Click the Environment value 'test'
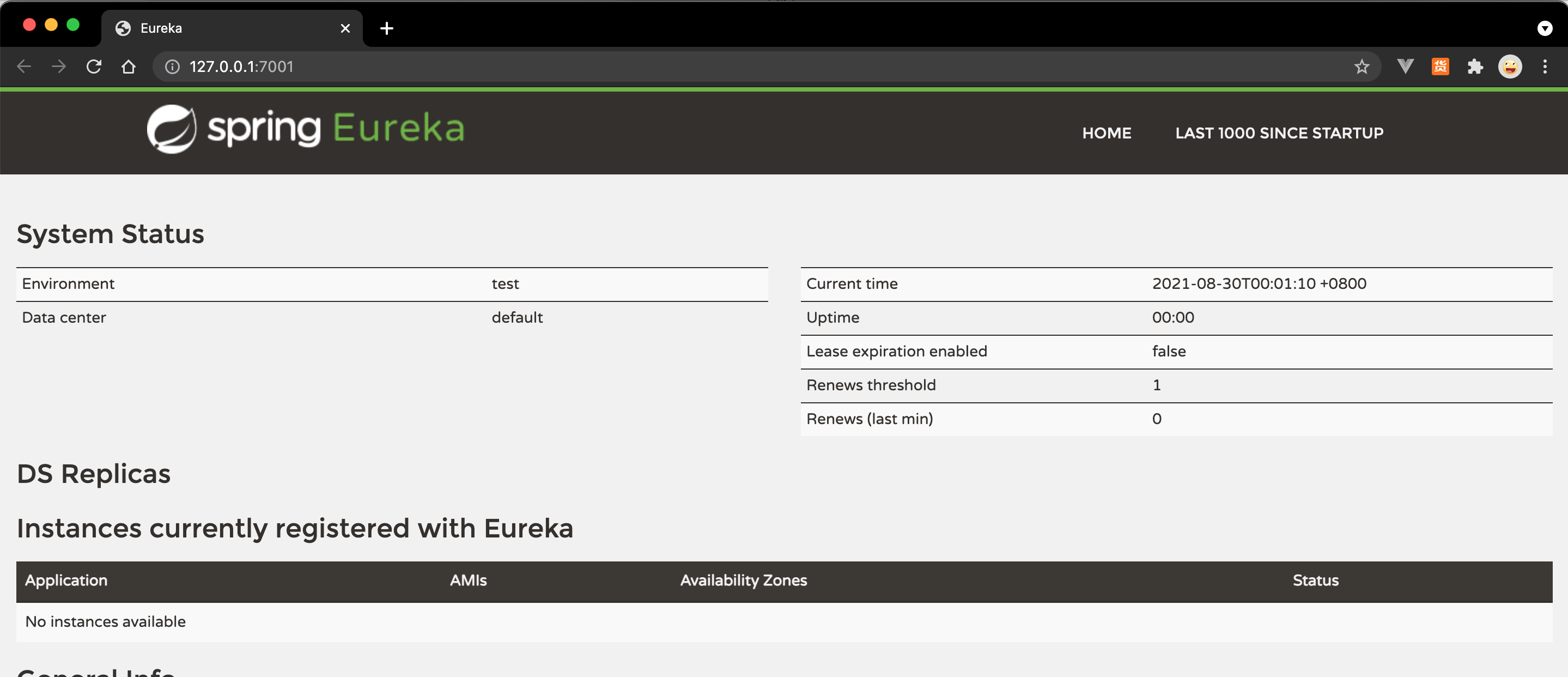Viewport: 1568px width, 677px height. pyautogui.click(x=505, y=283)
